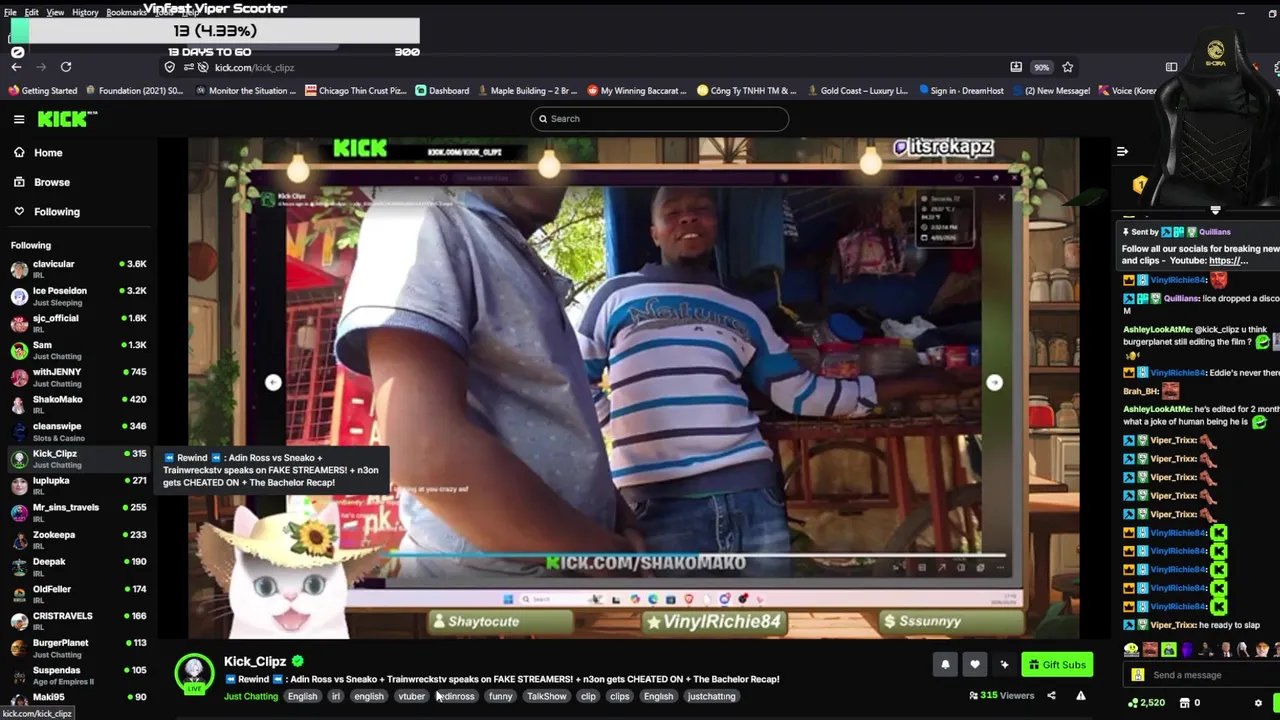Viewport: 1280px width, 720px height.
Task: Click the clips tag
Action: pyautogui.click(x=620, y=696)
